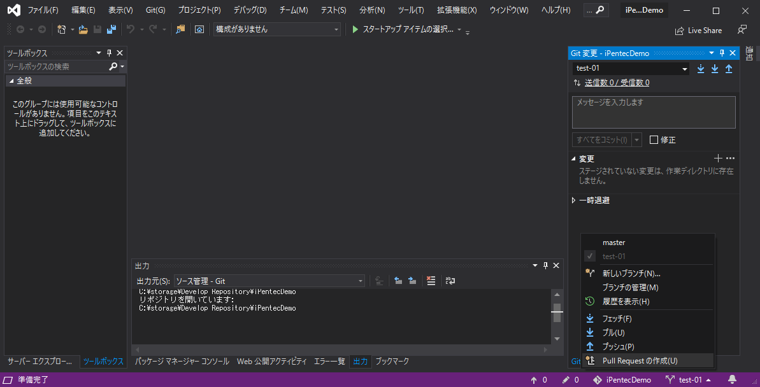Click the go to next message icon
760x387 pixels.
click(x=412, y=281)
